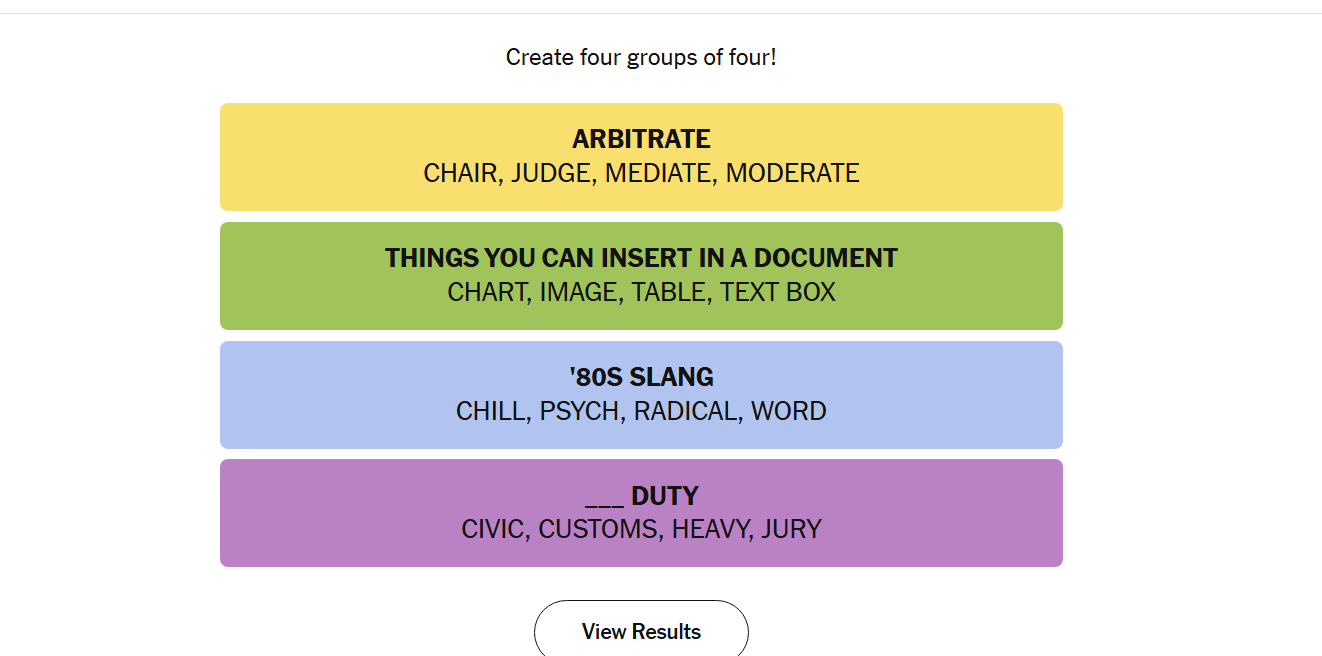Select the yellow ARBITRATE group title
1322x656 pixels.
(x=641, y=138)
